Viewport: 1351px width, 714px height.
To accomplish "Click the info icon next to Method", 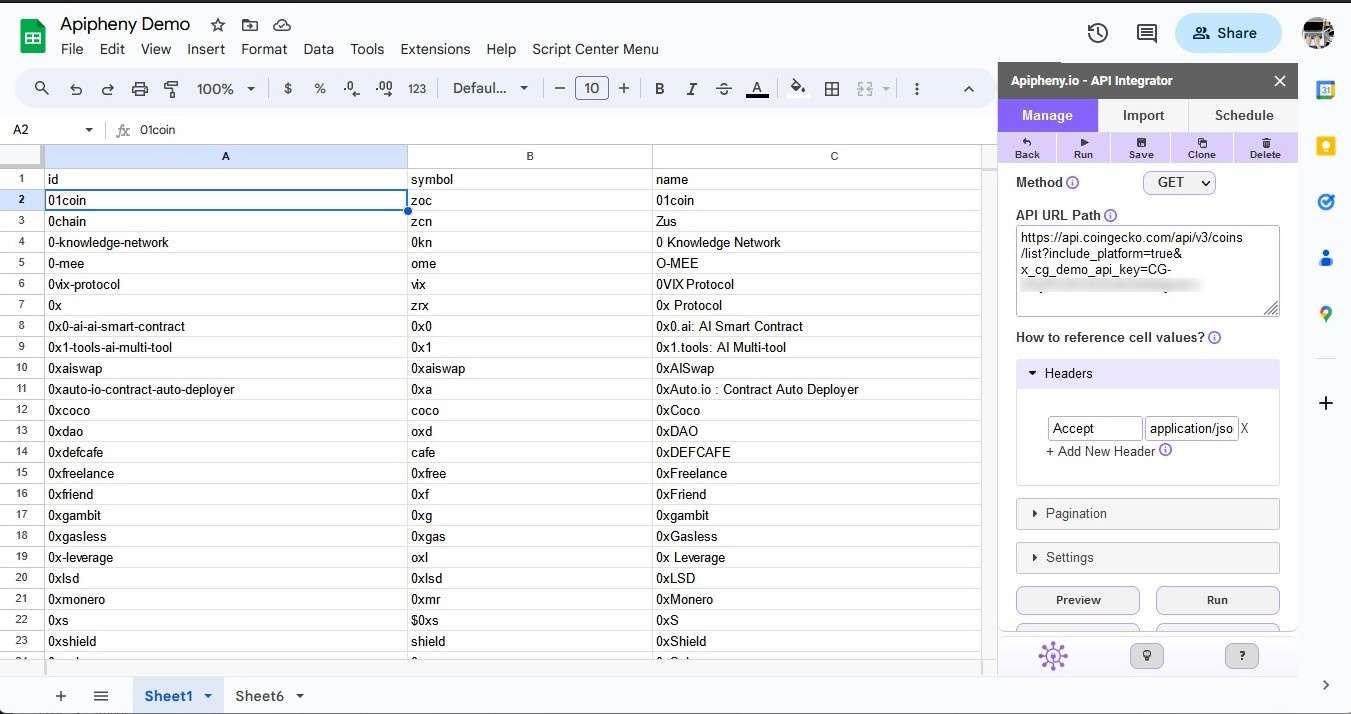I will 1073,183.
